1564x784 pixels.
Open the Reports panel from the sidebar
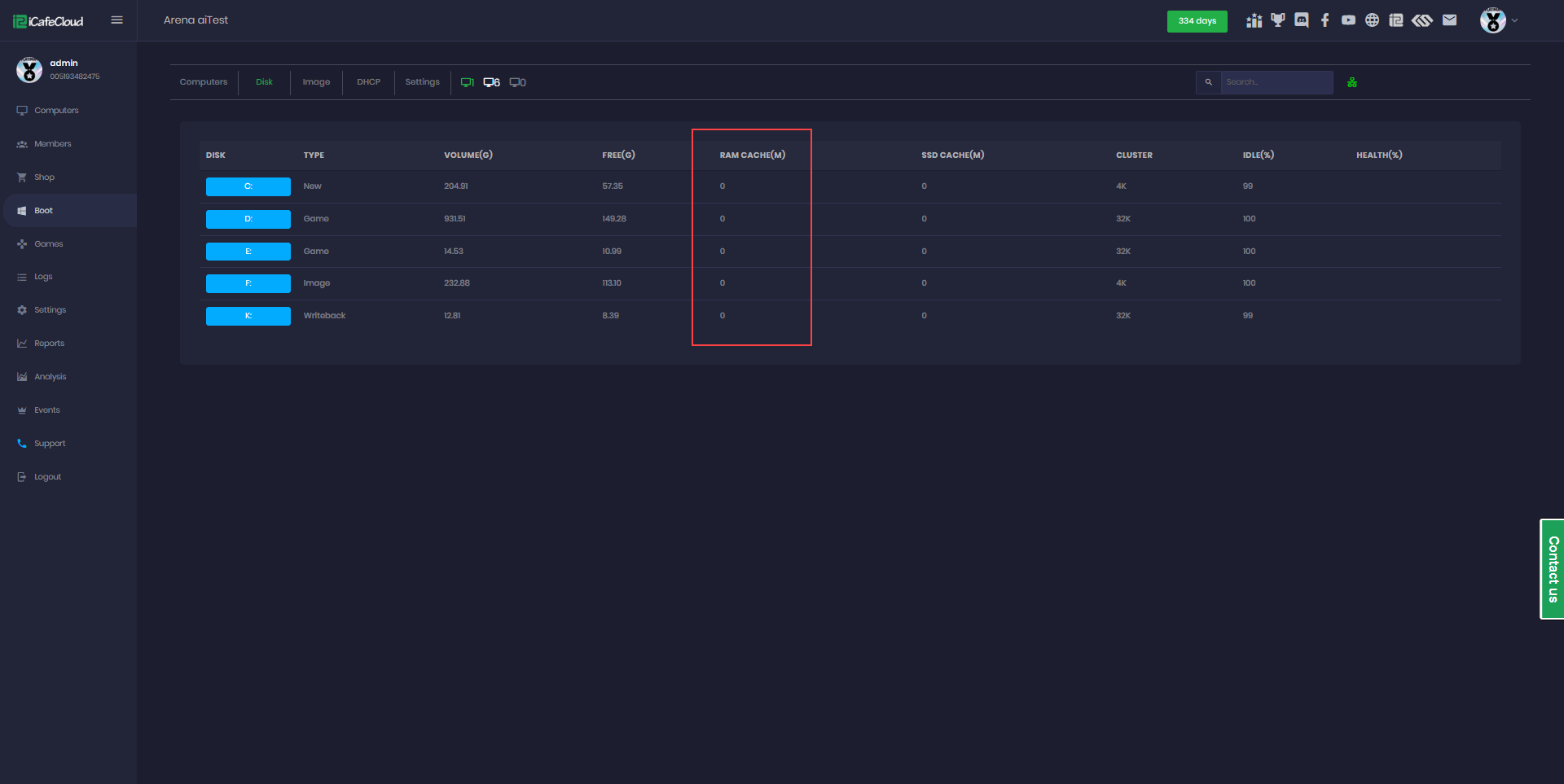(51, 343)
